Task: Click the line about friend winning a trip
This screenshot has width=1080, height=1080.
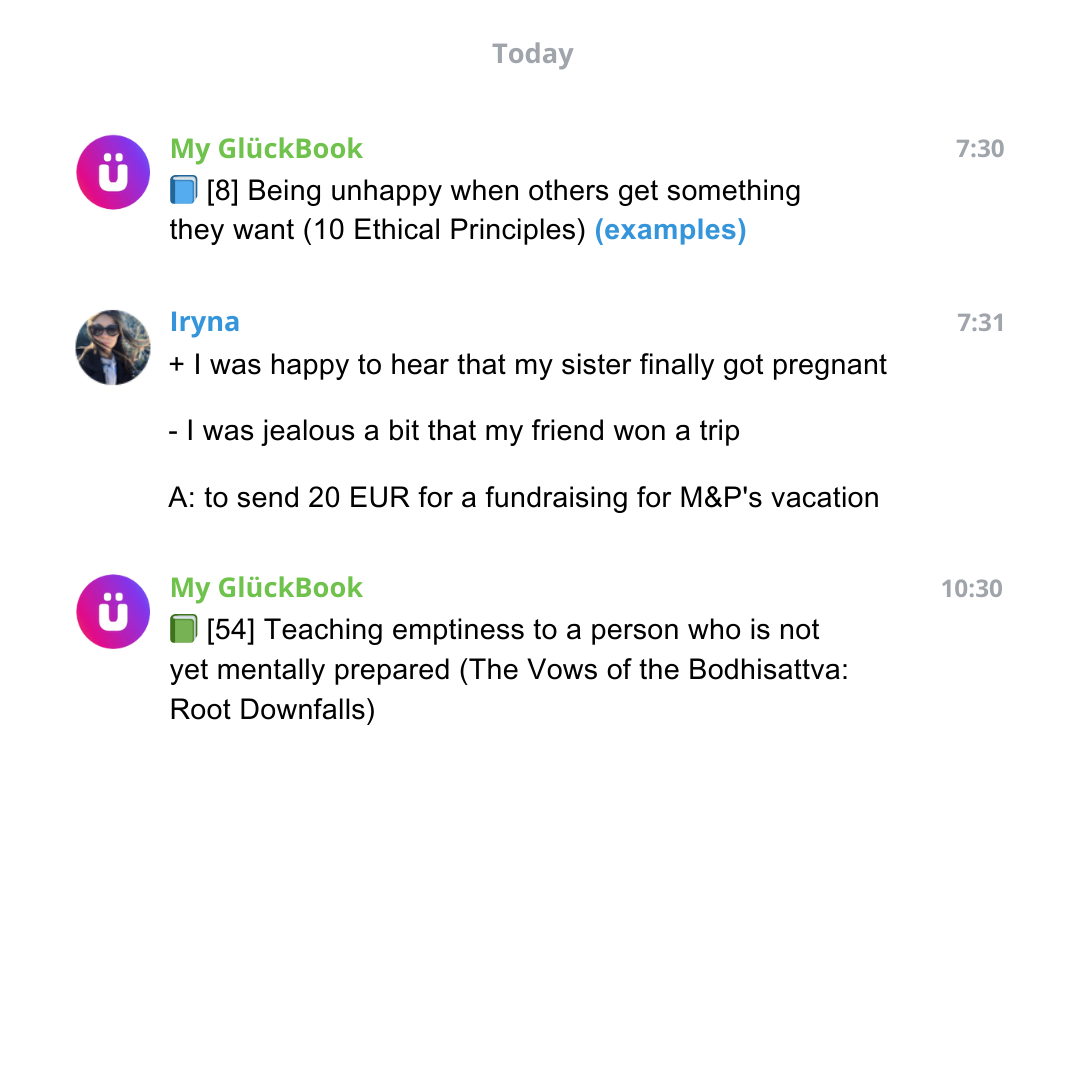Action: click(454, 431)
